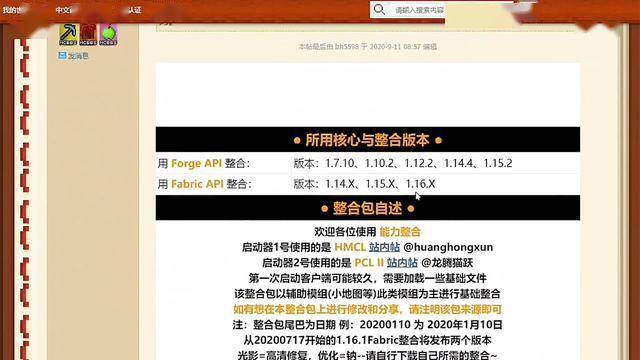Click the red MCBBS medal badge

(x=88, y=34)
